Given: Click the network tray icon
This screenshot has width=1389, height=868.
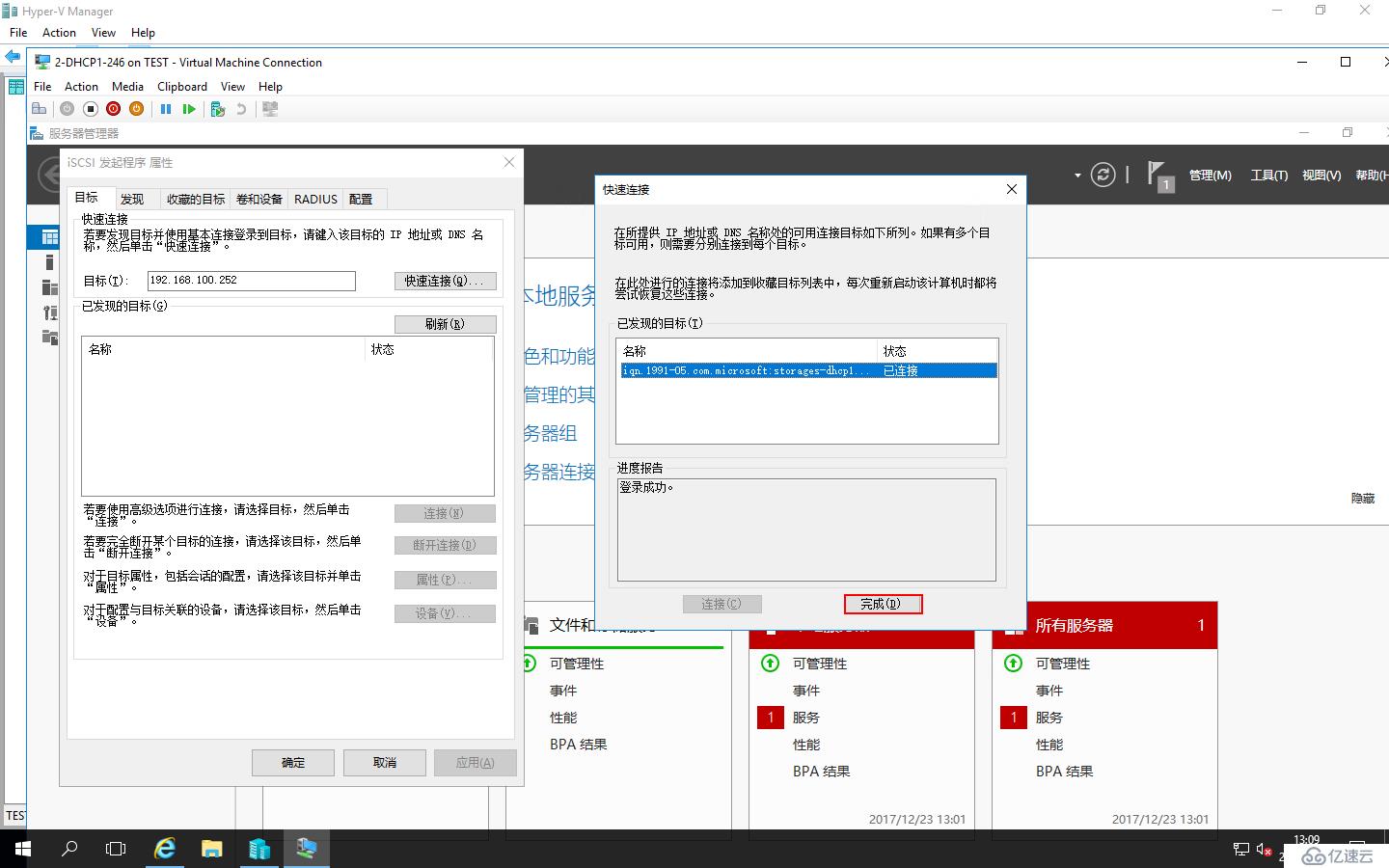Looking at the screenshot, I should [x=1241, y=850].
